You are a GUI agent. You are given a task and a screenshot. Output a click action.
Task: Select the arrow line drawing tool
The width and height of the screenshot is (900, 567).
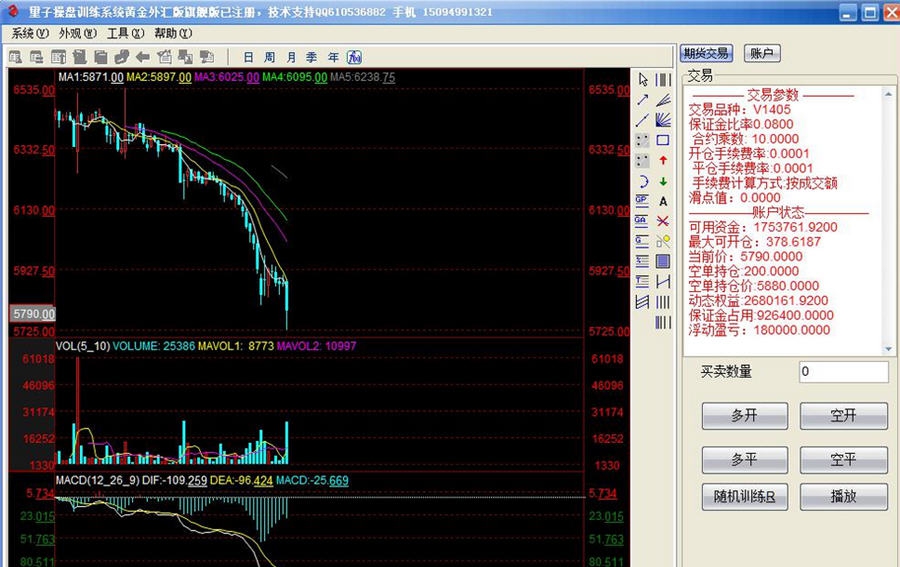[x=643, y=100]
